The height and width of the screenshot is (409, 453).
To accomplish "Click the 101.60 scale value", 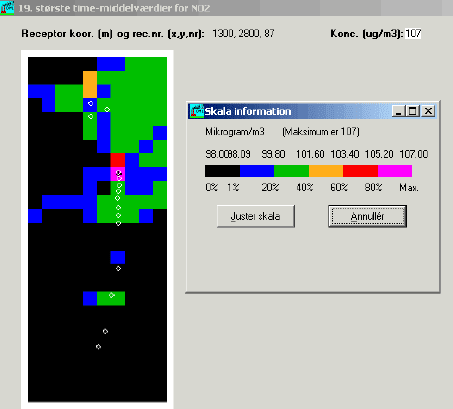I will coord(310,154).
